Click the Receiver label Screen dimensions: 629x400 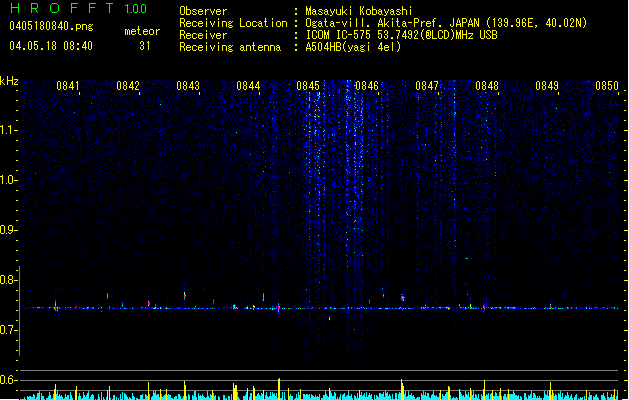(x=203, y=35)
